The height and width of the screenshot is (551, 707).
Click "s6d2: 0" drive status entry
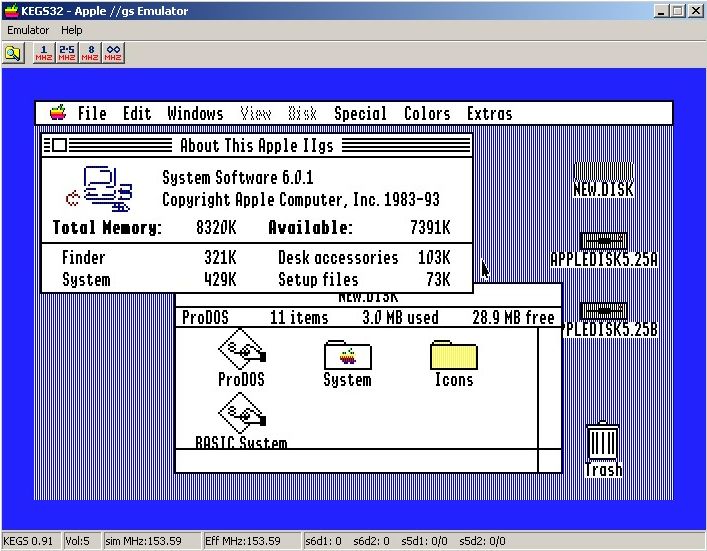click(x=372, y=541)
